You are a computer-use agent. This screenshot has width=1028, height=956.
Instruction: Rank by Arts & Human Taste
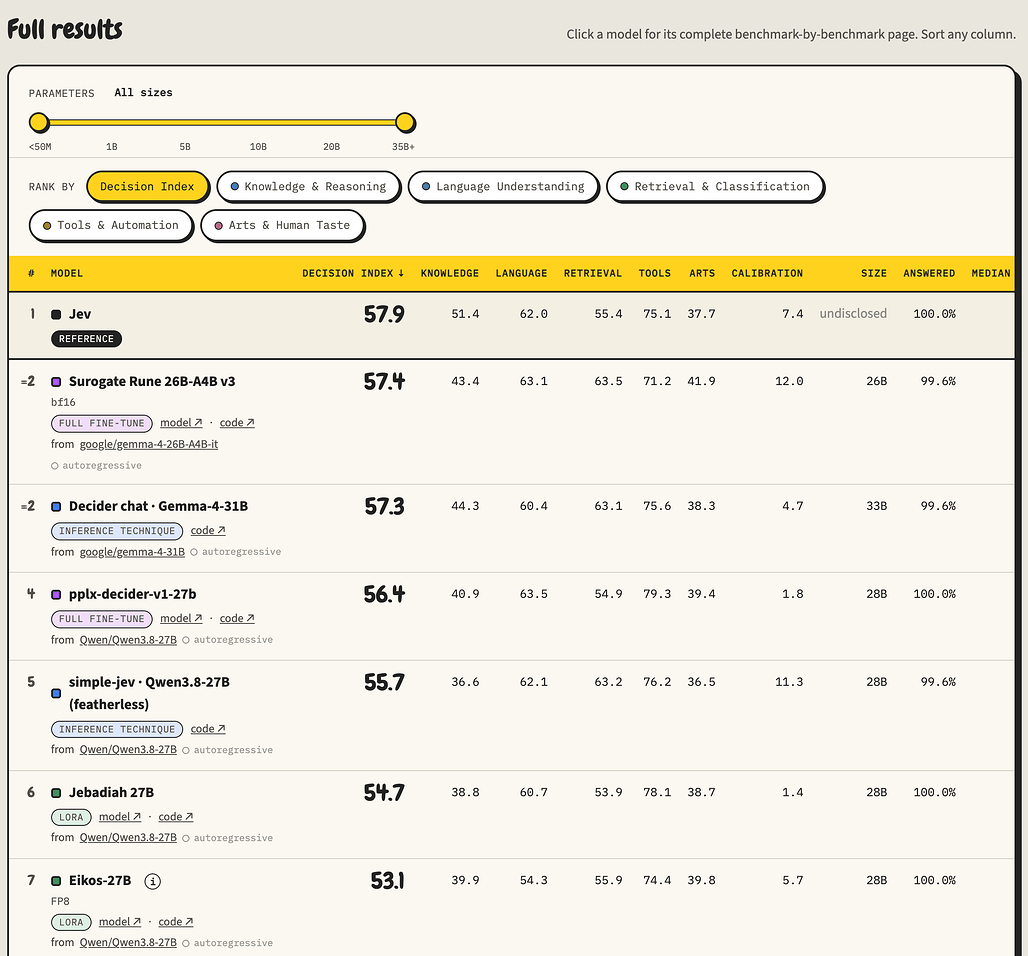click(283, 225)
